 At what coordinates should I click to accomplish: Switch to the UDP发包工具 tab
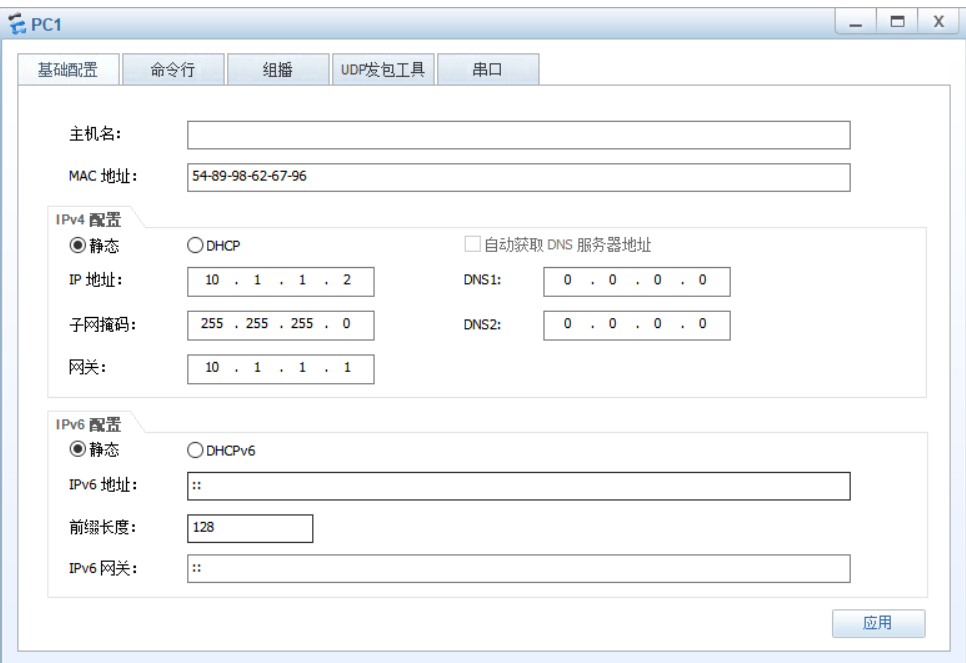click(x=383, y=70)
